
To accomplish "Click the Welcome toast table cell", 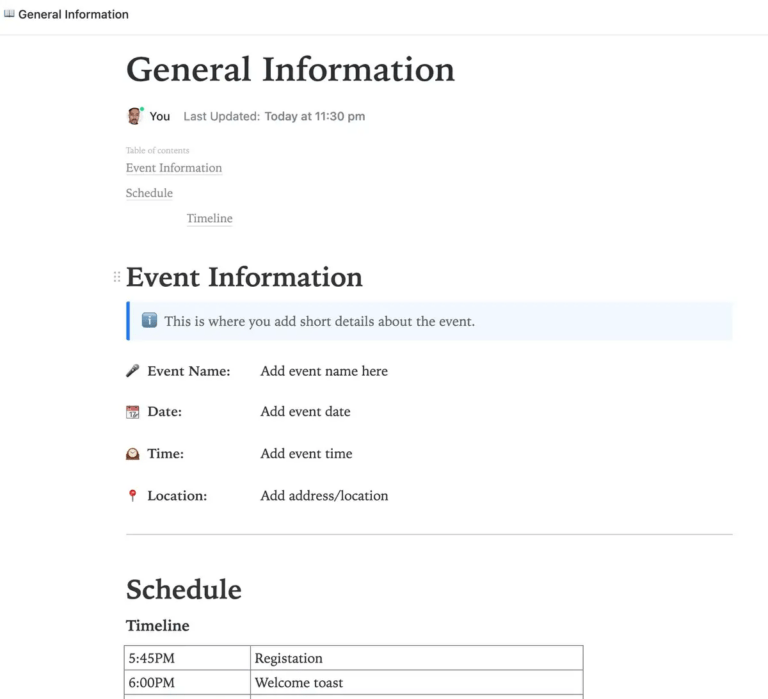I will coord(298,683).
